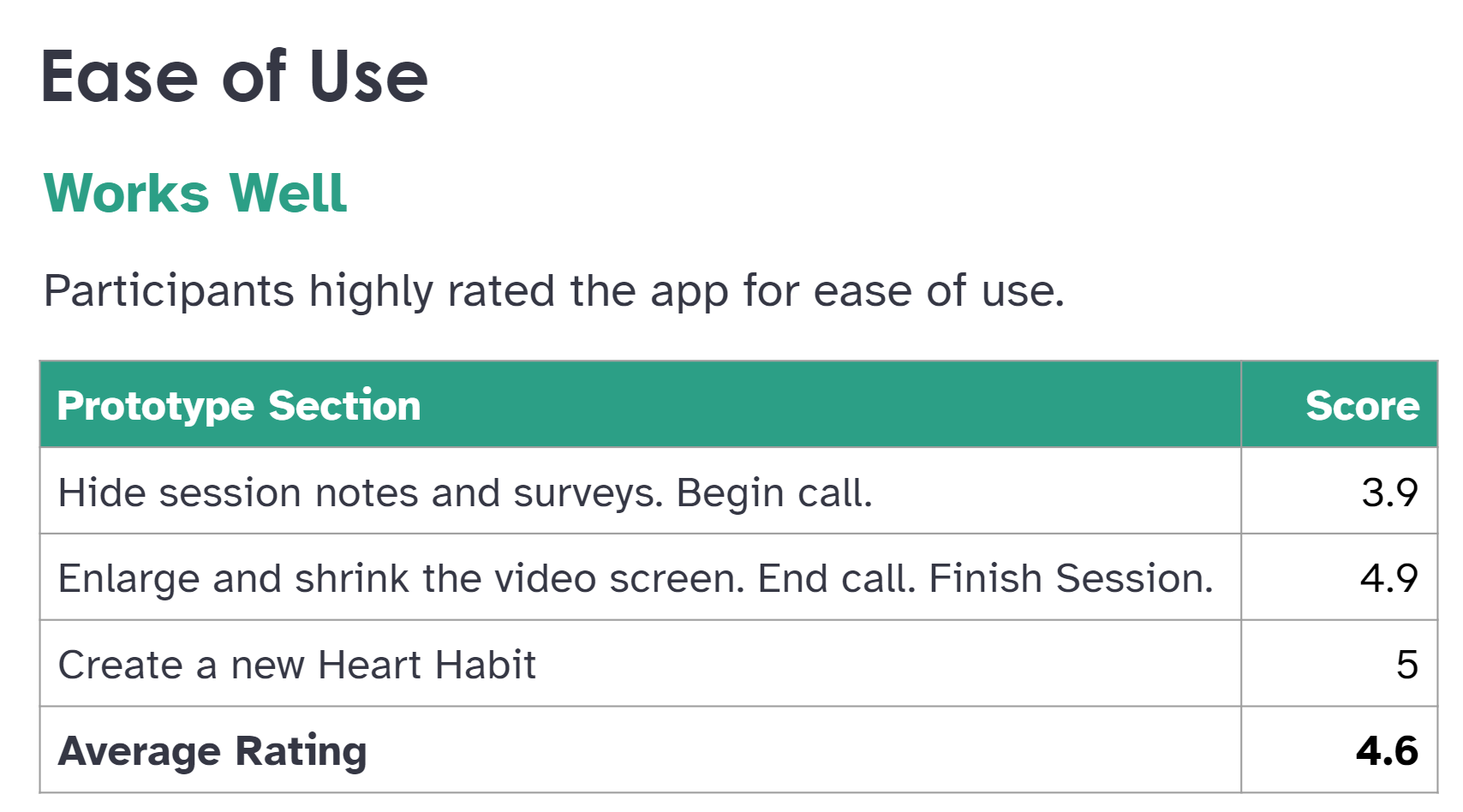This screenshot has width=1463, height=812.
Task: Click the word 'Use' in the title
Action: (368, 77)
